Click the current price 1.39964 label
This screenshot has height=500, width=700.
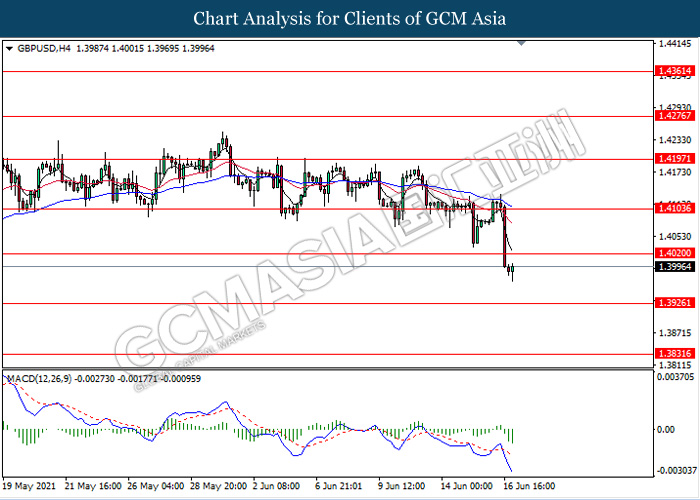[674, 267]
